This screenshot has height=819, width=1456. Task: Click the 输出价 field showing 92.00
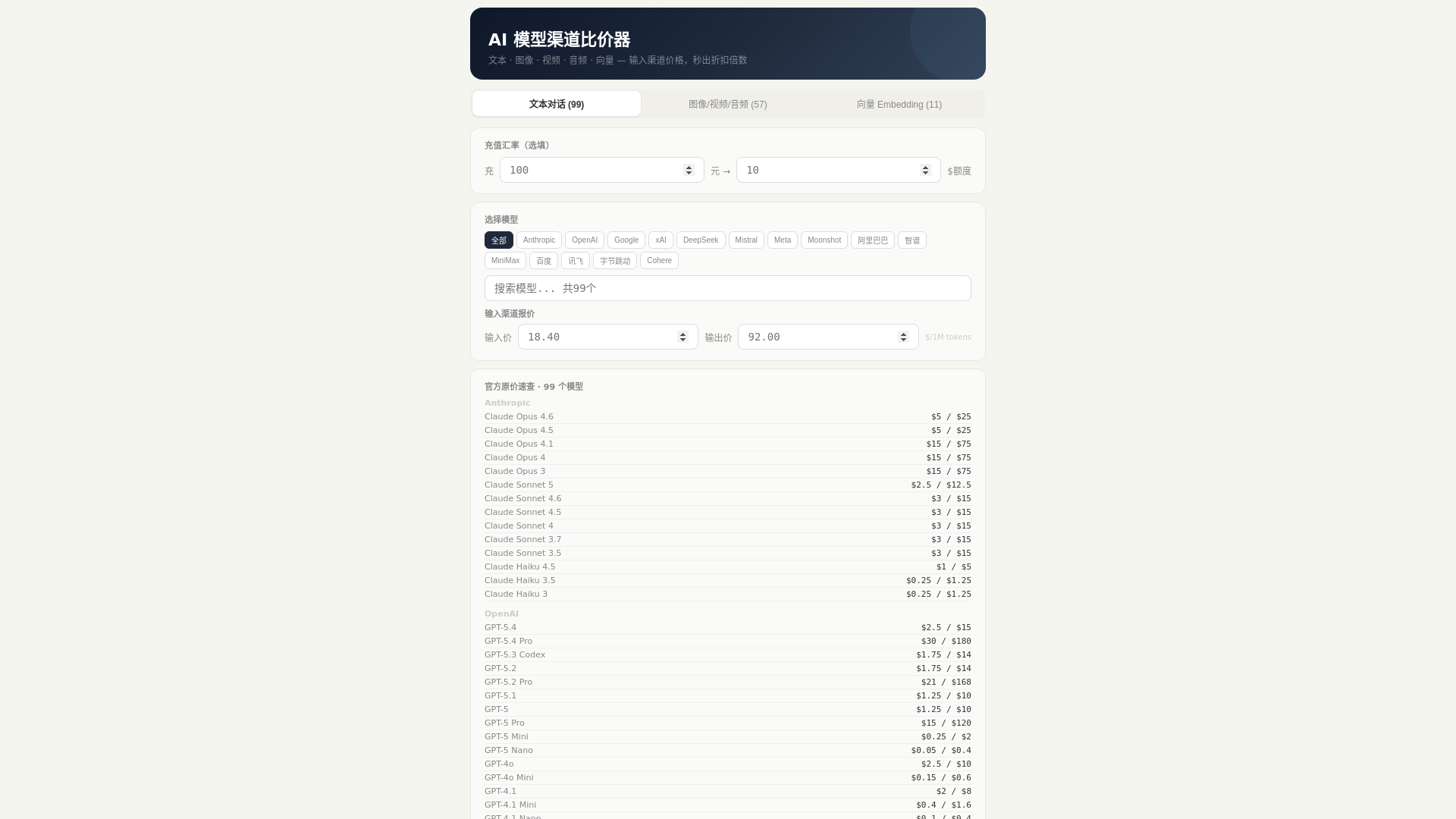coord(828,337)
